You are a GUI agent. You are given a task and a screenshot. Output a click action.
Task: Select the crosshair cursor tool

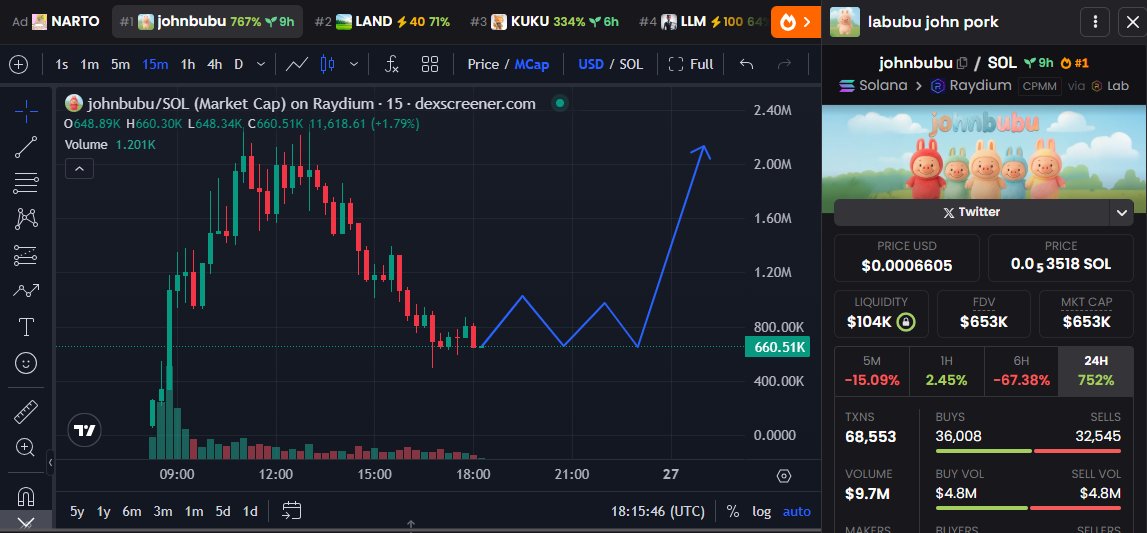pyautogui.click(x=26, y=112)
